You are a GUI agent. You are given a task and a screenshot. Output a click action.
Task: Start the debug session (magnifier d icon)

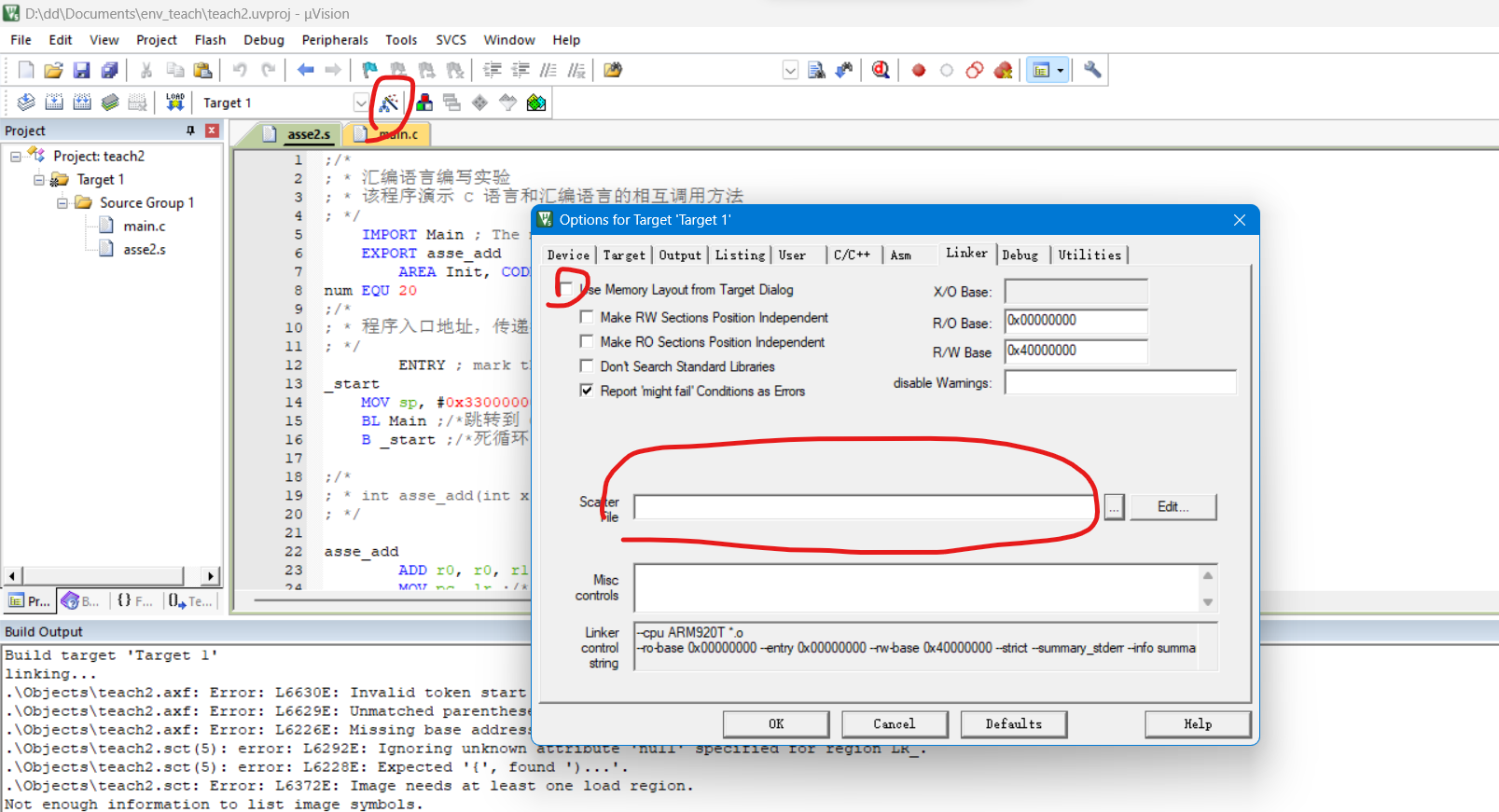pyautogui.click(x=881, y=70)
